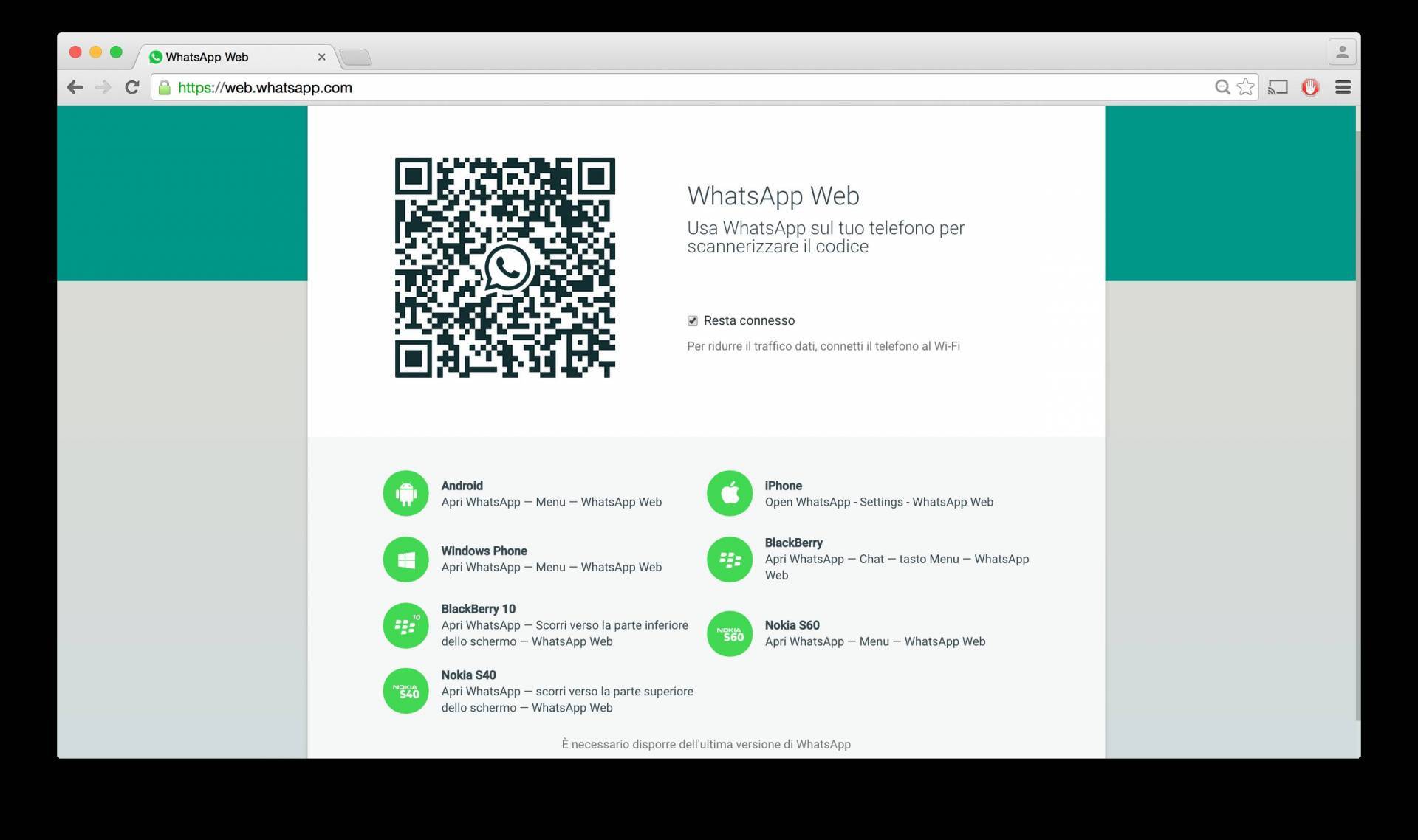Image resolution: width=1418 pixels, height=840 pixels.
Task: Click 'Open WhatsApp - Settings - WhatsApp Web' text
Action: [x=879, y=502]
